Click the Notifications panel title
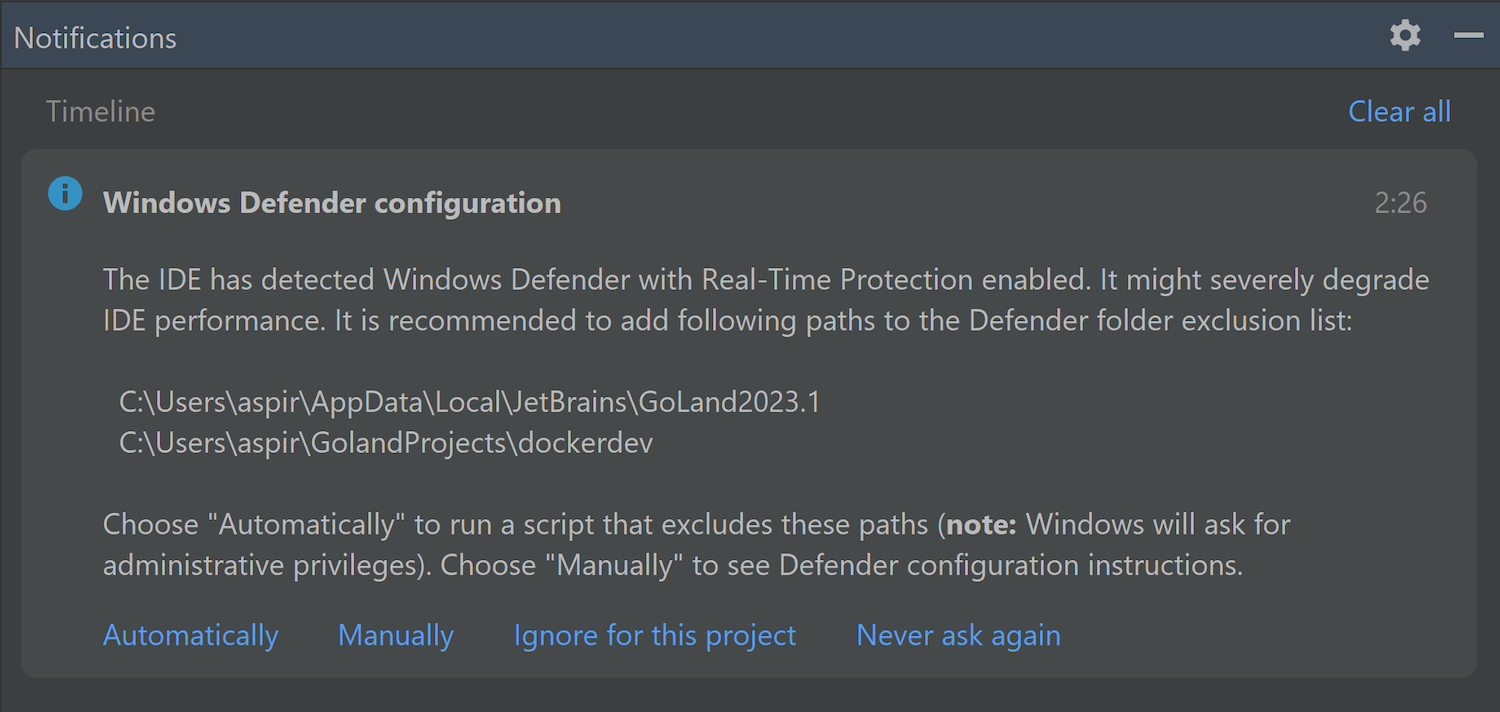This screenshot has width=1500, height=712. tap(95, 38)
